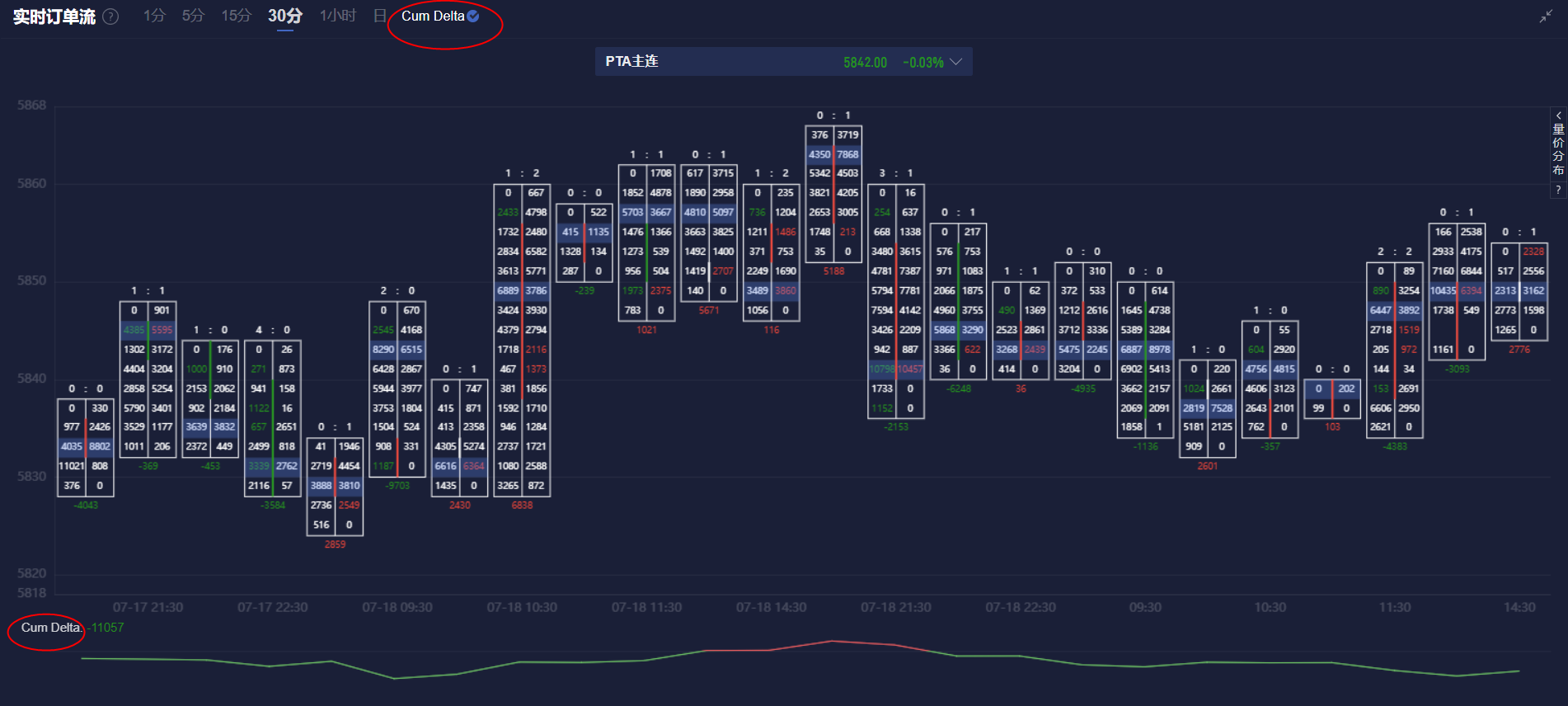Click the Cum Delta line chart peak
The height and width of the screenshot is (706, 1568).
pyautogui.click(x=833, y=641)
